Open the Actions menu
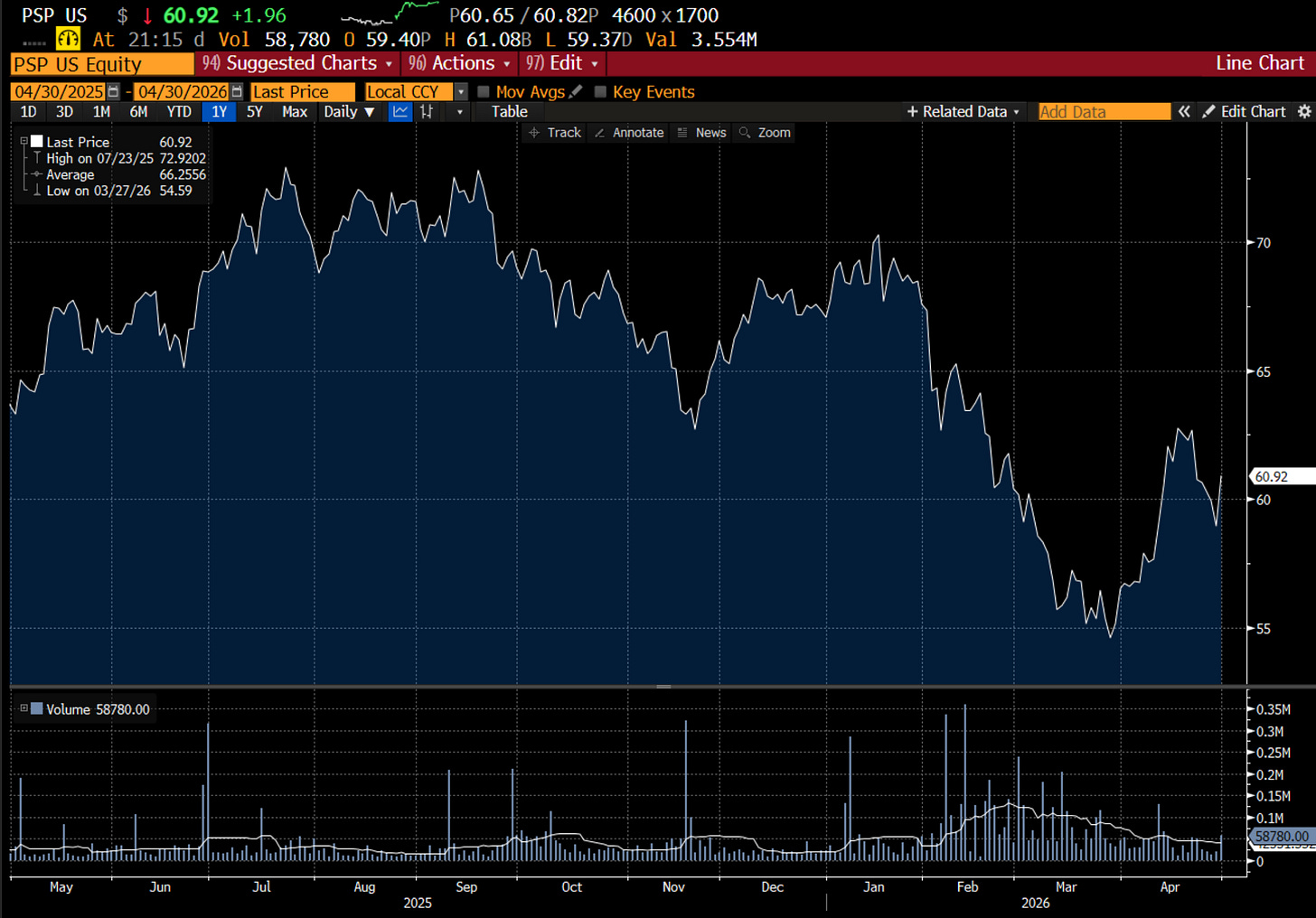The width and height of the screenshot is (1316, 918). (x=459, y=63)
